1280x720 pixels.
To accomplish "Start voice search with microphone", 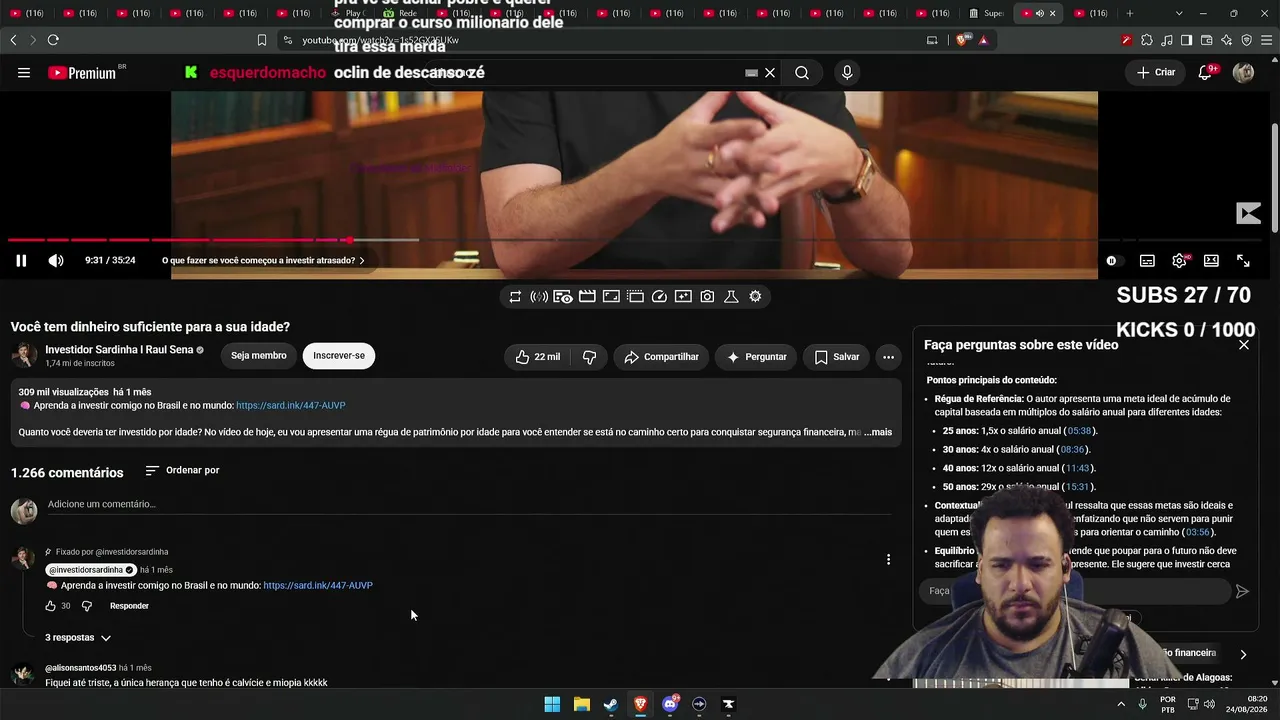I will [847, 73].
